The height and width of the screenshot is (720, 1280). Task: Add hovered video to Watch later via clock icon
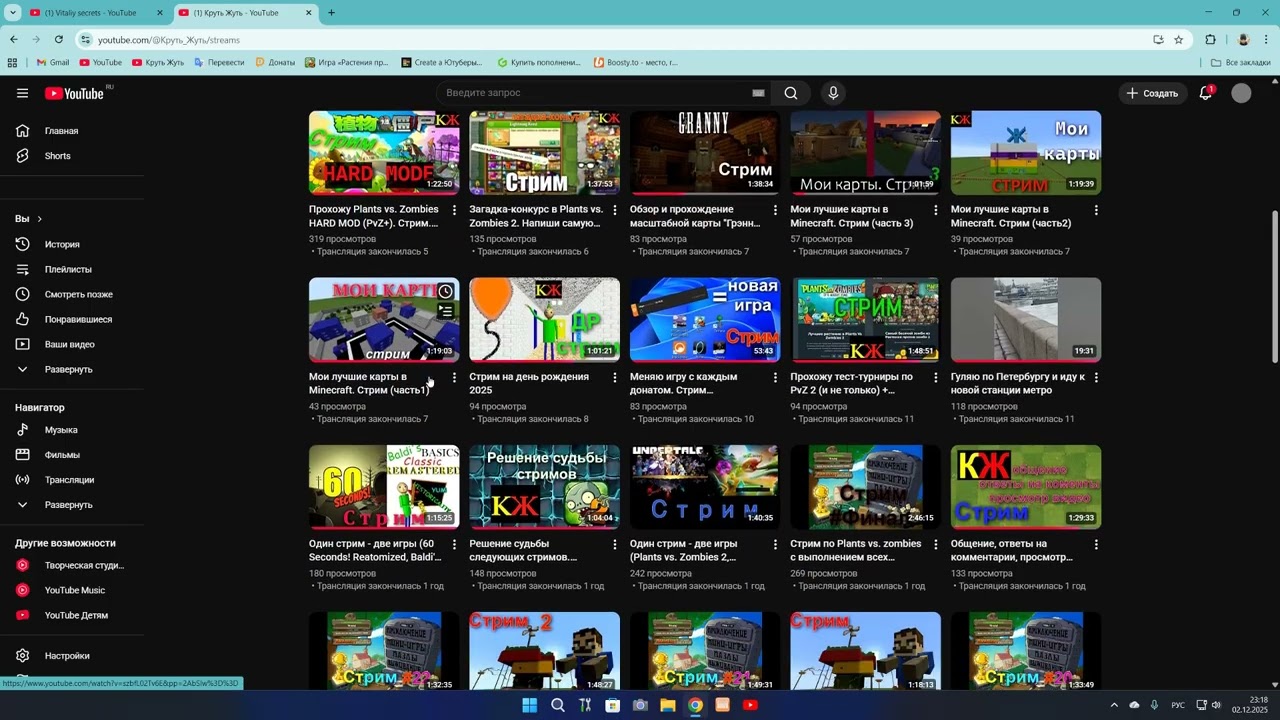(x=445, y=292)
